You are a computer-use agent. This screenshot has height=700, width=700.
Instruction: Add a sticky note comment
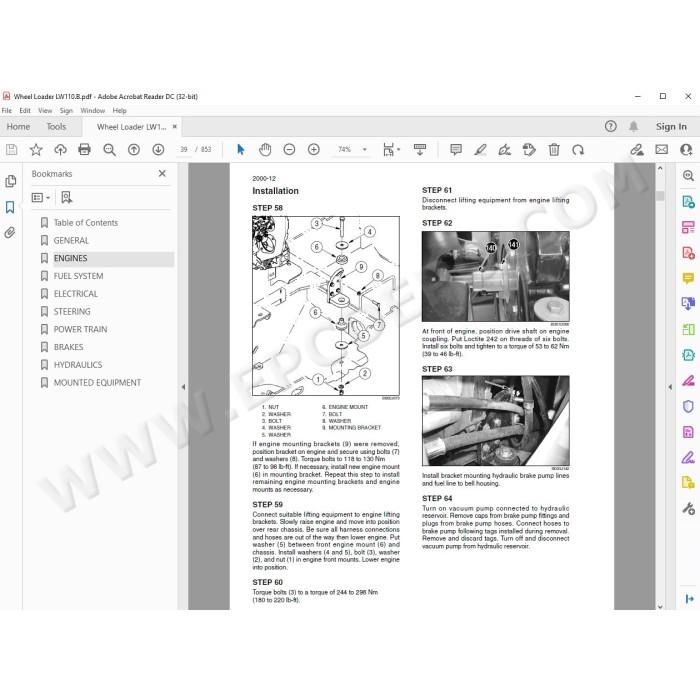point(456,150)
